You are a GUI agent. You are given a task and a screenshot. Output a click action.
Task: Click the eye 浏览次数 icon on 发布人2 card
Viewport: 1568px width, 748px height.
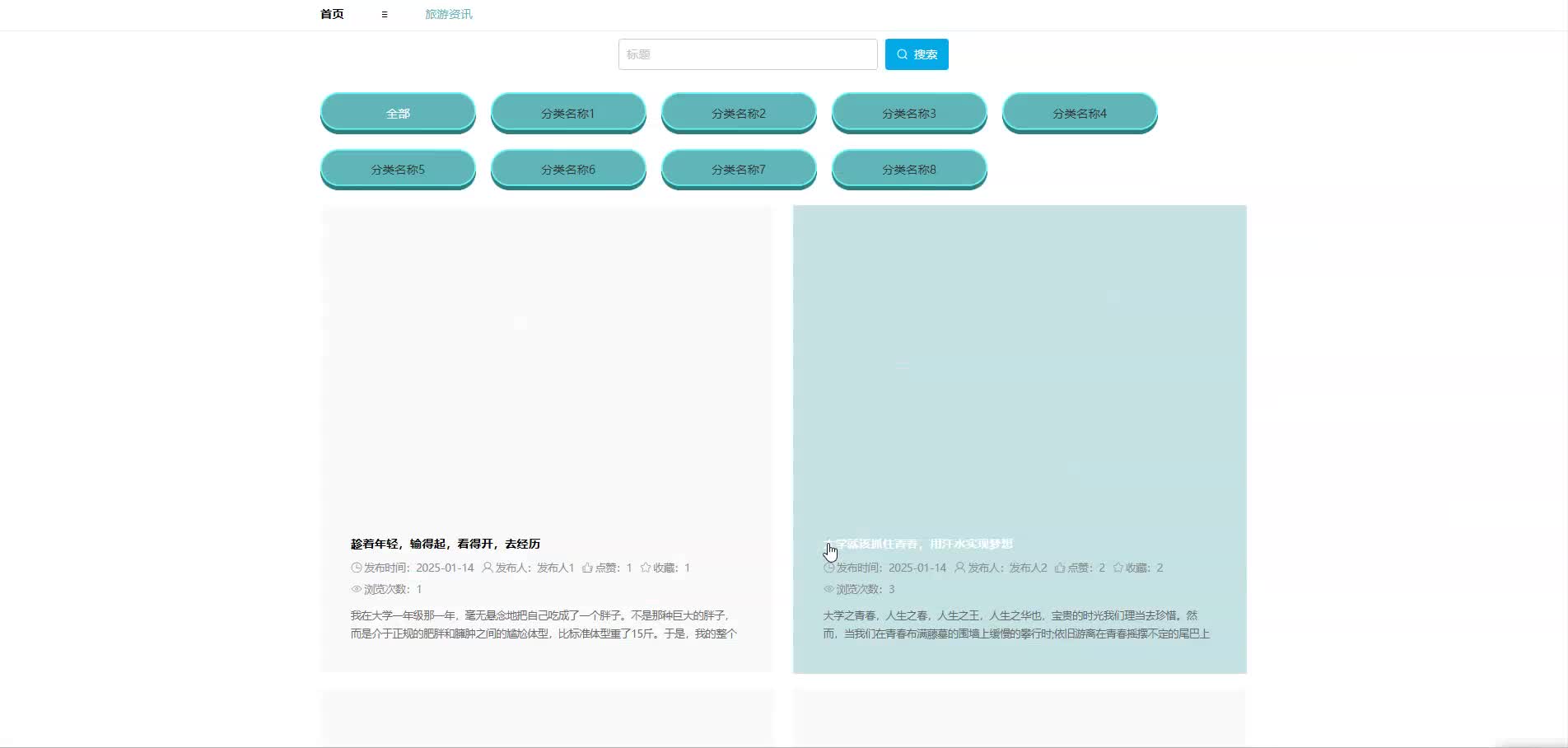click(x=828, y=589)
